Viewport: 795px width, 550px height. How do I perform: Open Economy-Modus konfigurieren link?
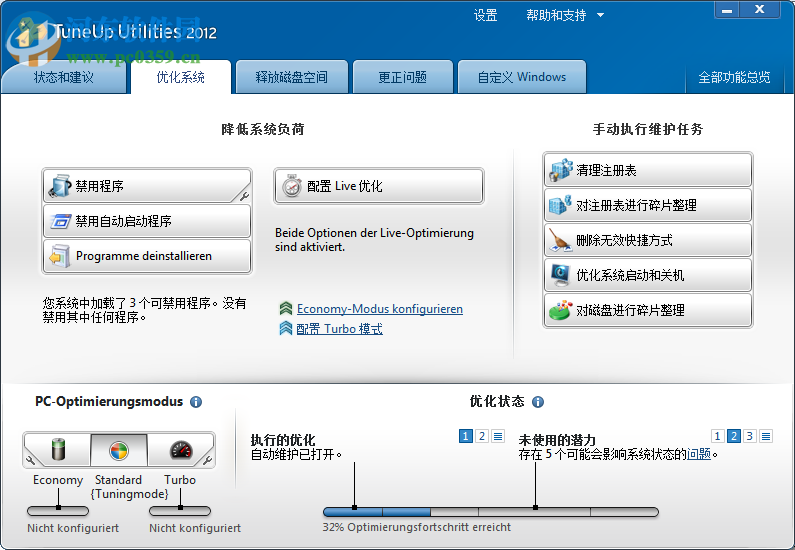click(x=380, y=309)
